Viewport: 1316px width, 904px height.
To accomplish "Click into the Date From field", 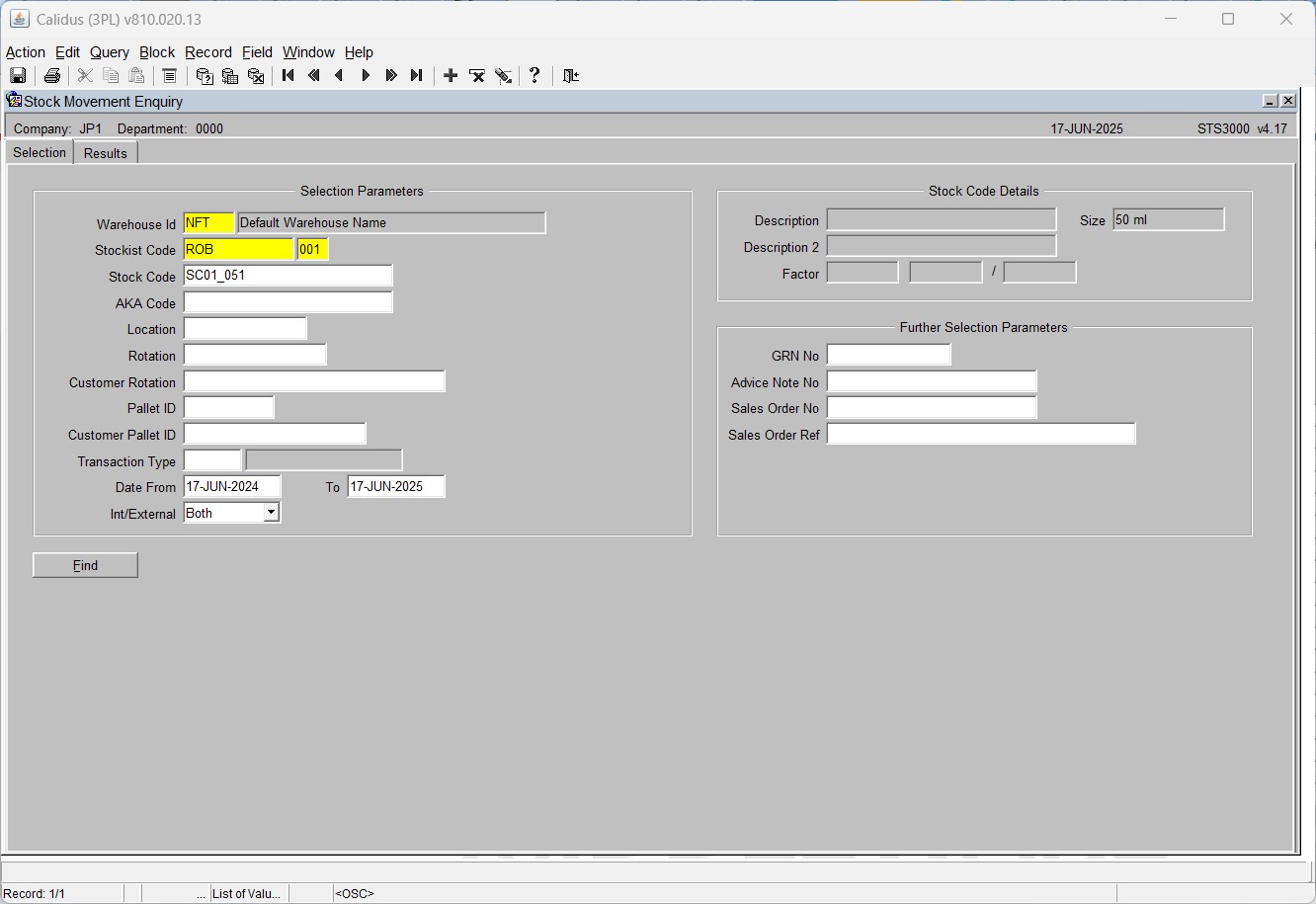I will tap(232, 487).
